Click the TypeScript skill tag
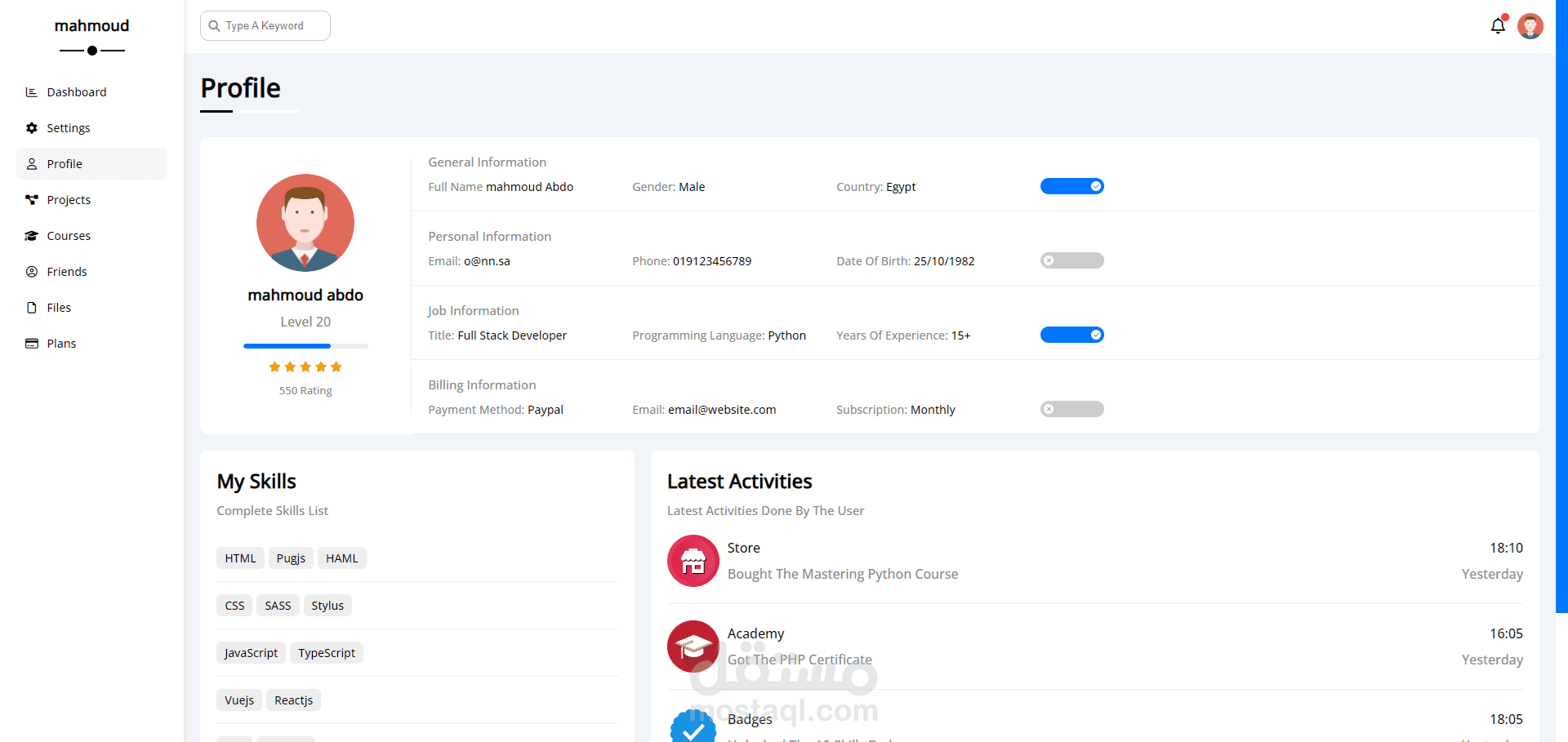This screenshot has height=742, width=1568. point(327,653)
